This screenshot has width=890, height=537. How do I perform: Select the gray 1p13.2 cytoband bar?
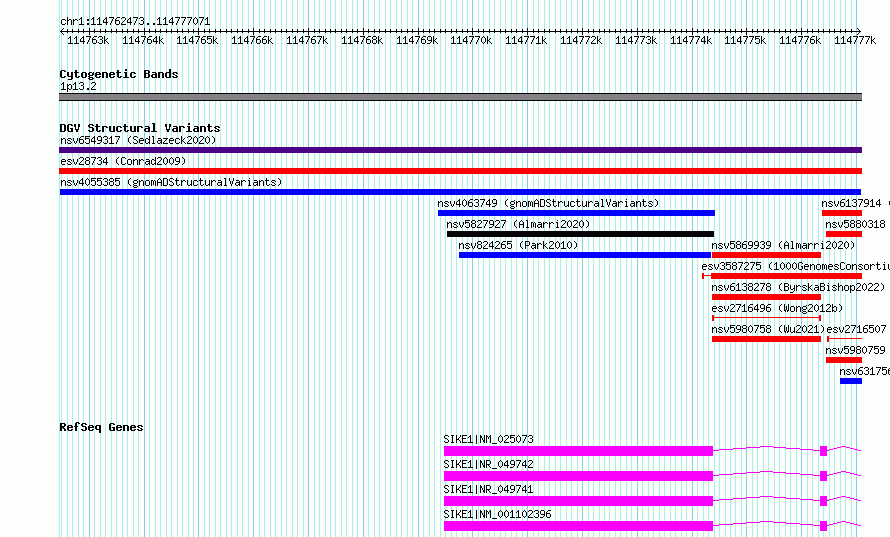tap(460, 97)
